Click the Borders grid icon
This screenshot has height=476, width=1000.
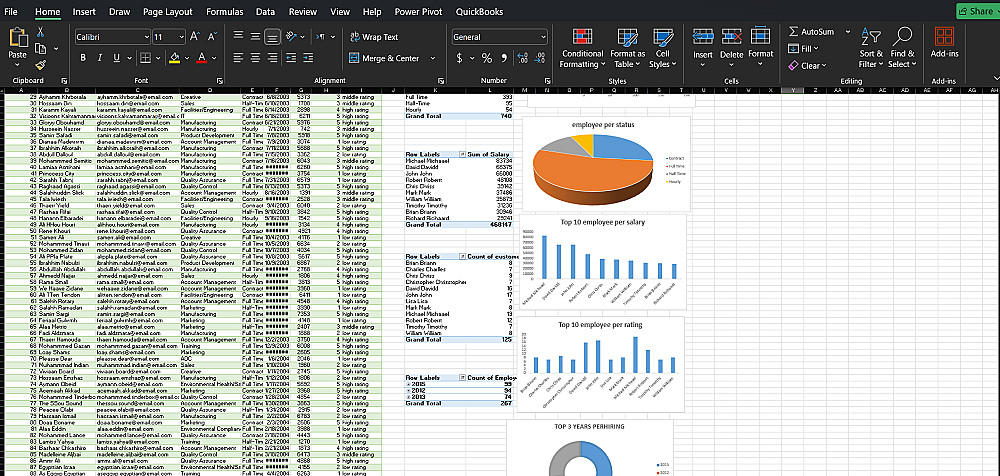[x=143, y=59]
